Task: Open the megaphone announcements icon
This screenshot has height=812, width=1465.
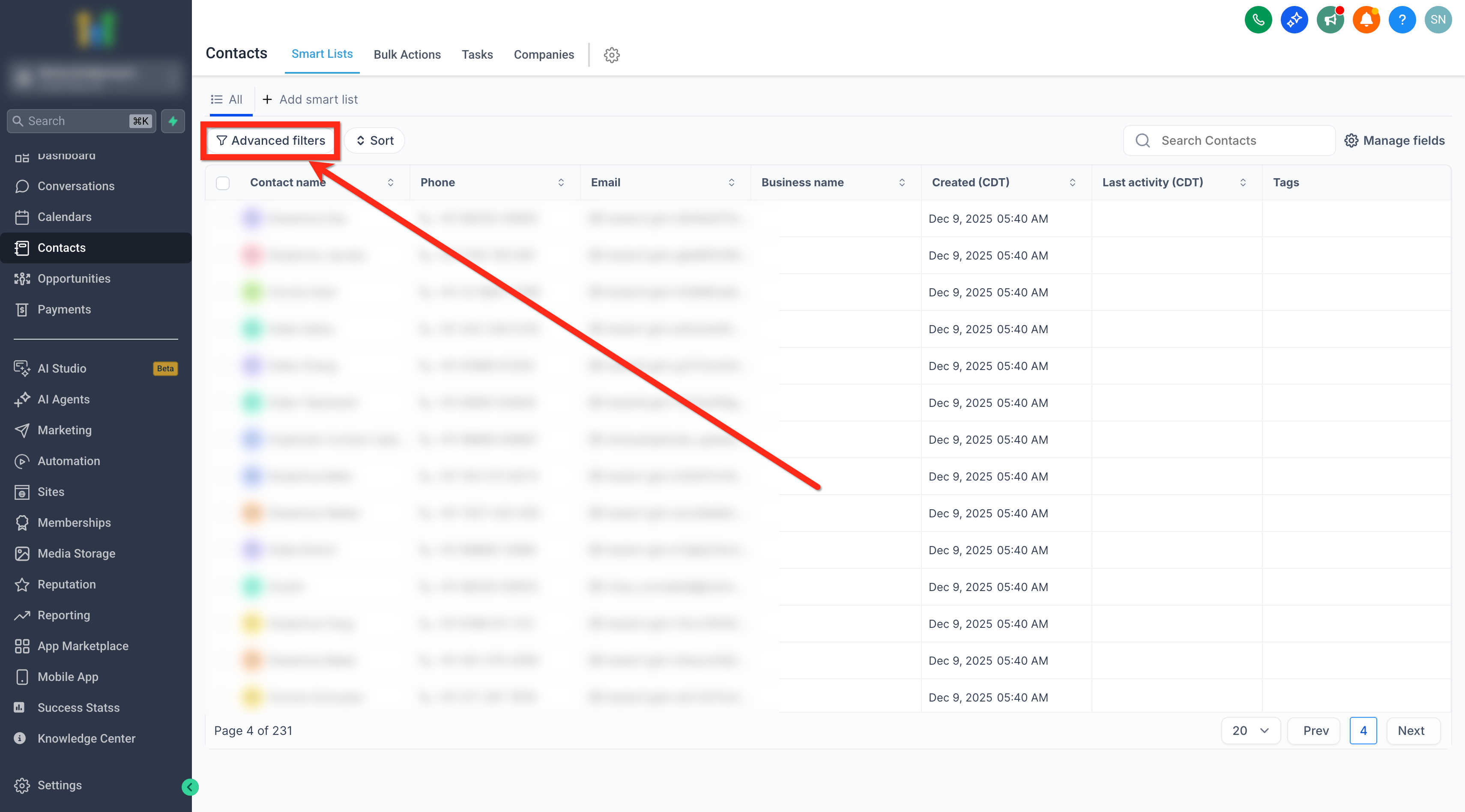Action: 1330,20
